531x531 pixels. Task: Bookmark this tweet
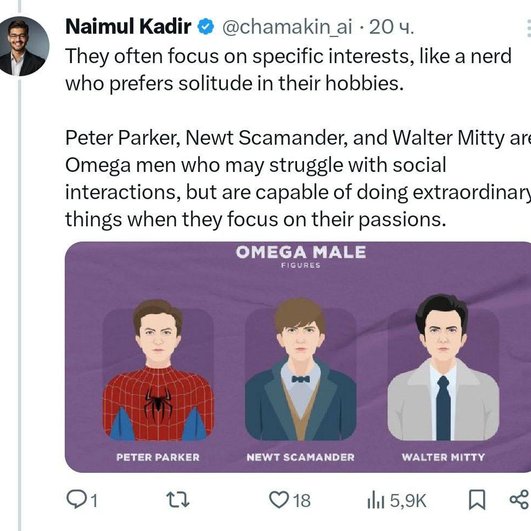pos(477,500)
